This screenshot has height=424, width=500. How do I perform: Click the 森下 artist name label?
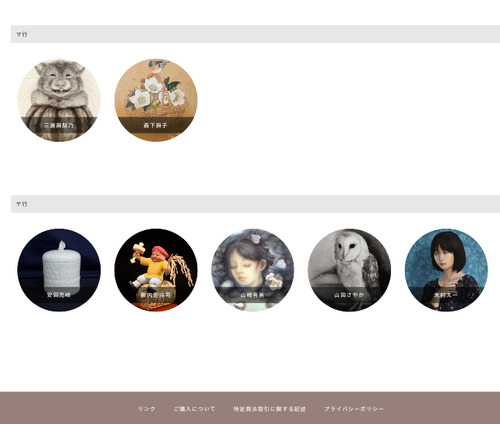pos(155,126)
